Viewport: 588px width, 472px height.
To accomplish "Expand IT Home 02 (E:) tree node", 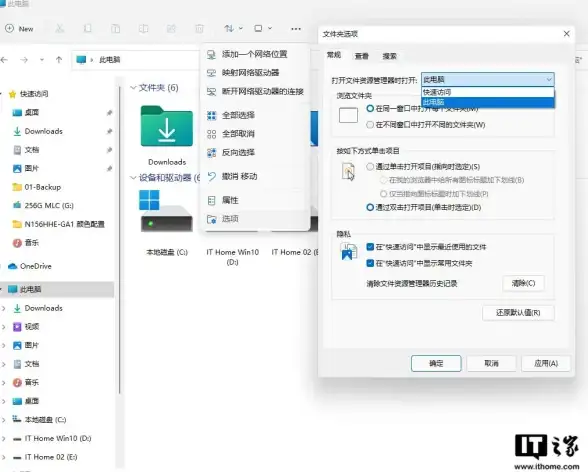I will 3,457.
